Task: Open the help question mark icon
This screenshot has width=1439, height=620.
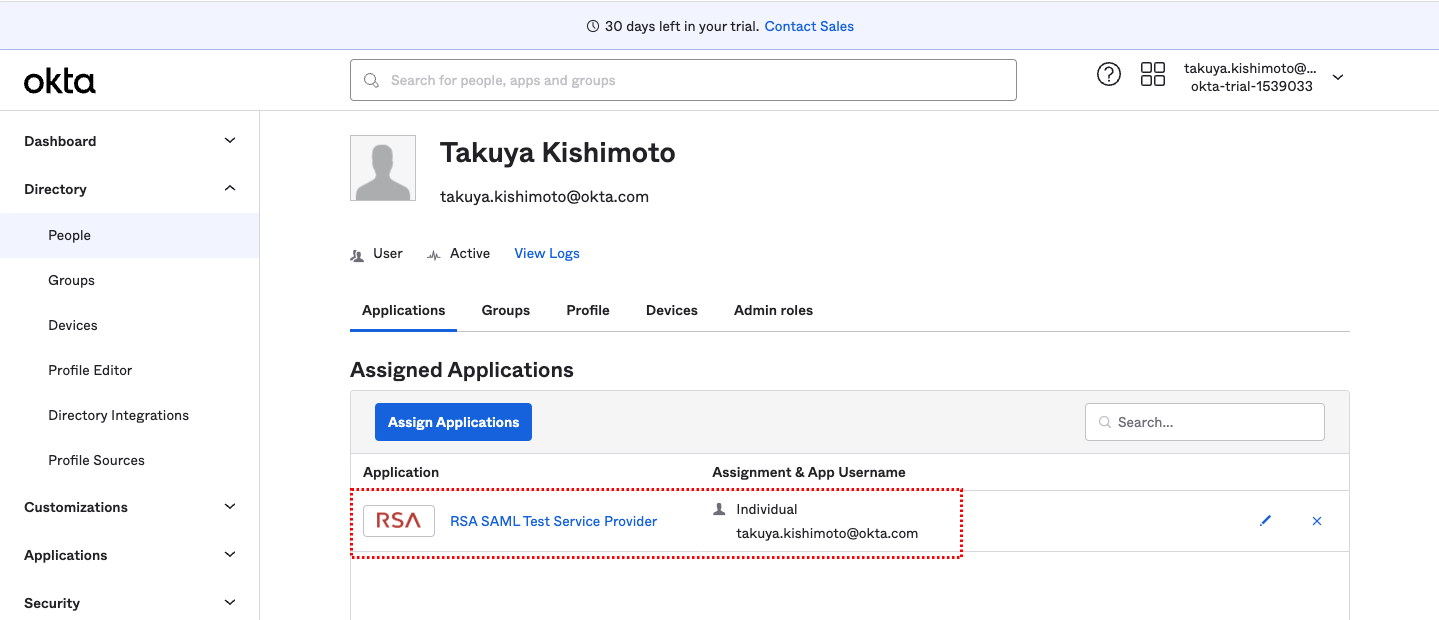Action: click(x=1108, y=74)
